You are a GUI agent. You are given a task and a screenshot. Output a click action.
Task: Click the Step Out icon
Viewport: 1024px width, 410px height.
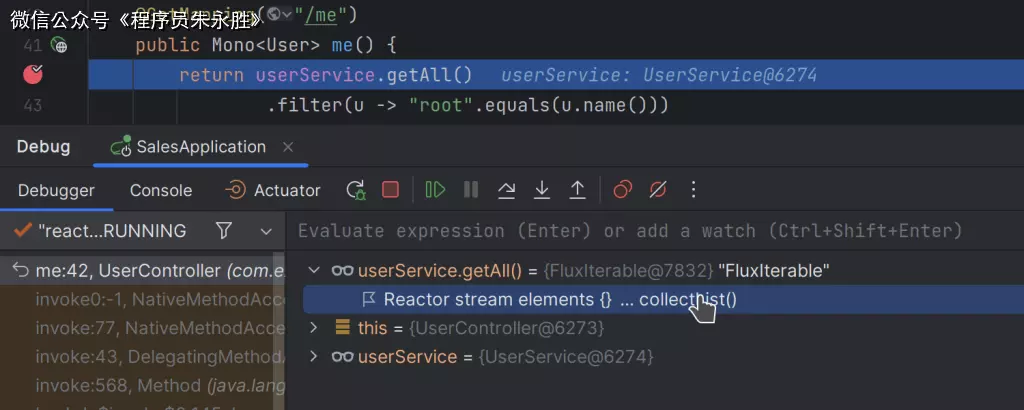click(577, 190)
